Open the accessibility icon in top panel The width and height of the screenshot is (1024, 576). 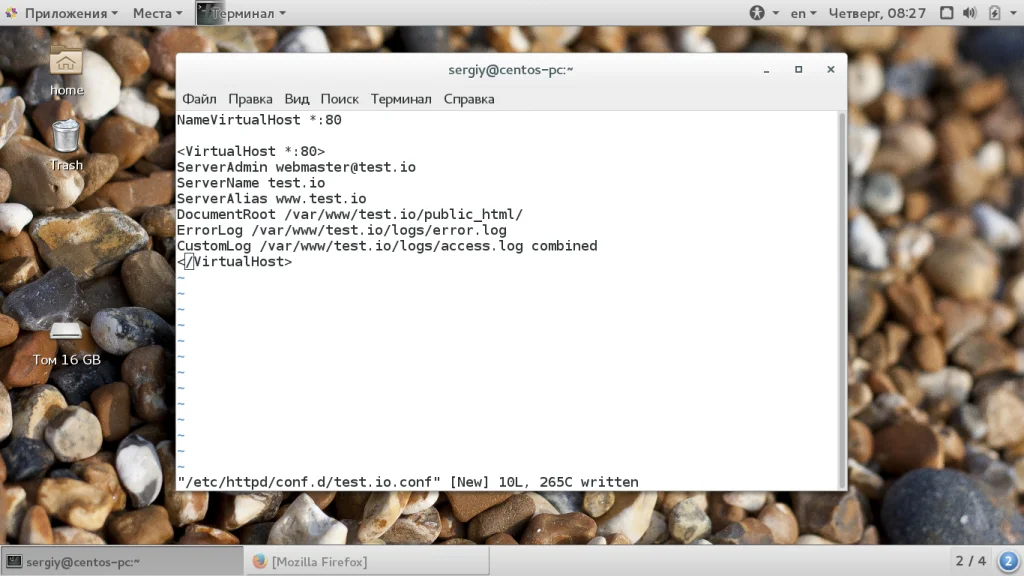(757, 12)
